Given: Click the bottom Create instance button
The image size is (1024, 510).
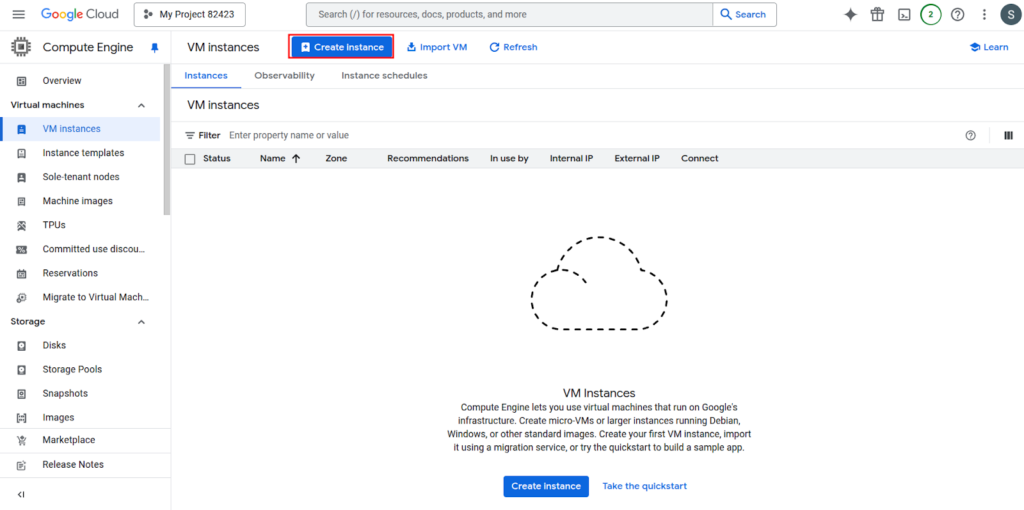Looking at the screenshot, I should [546, 486].
